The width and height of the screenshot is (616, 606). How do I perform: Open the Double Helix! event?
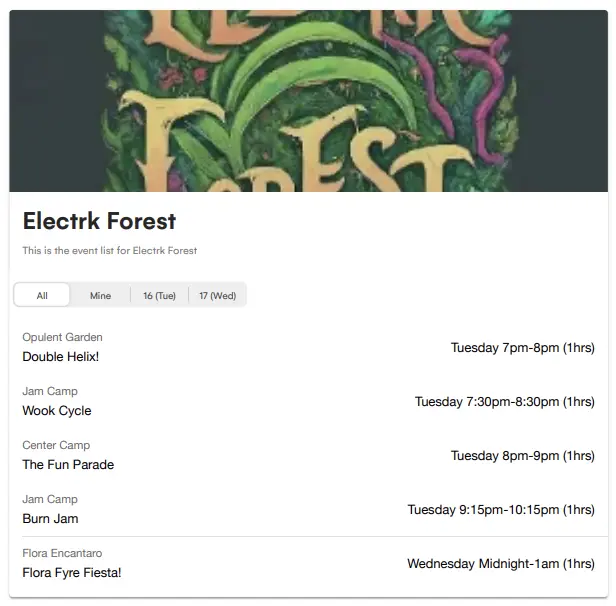(61, 356)
